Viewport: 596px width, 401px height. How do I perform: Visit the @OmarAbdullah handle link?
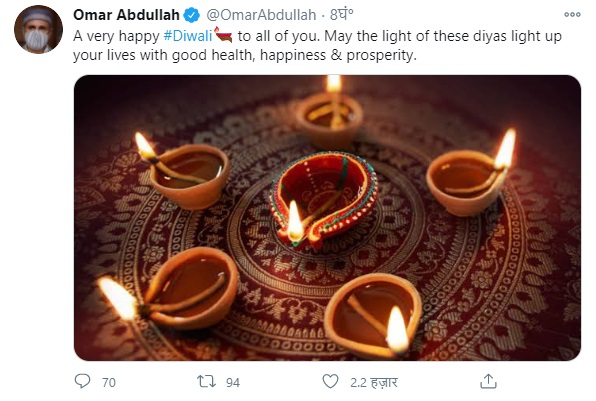click(261, 15)
